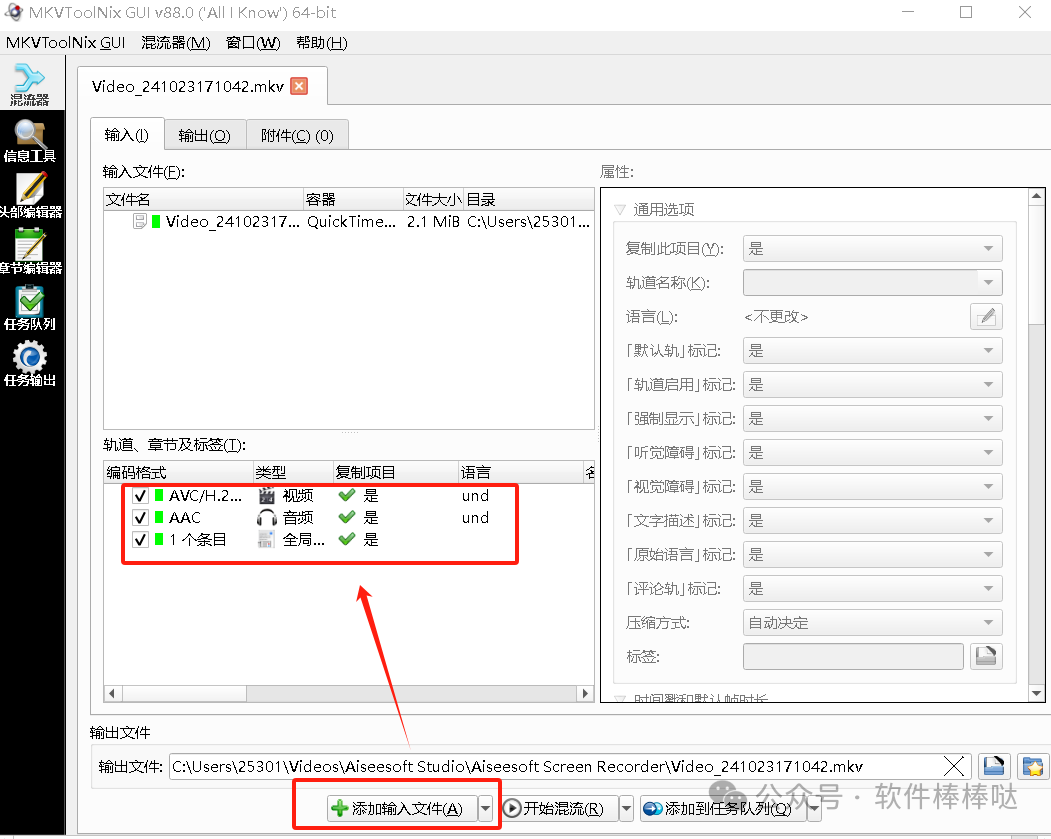The image size is (1051, 839).
Task: Switch to the 输入(I) tab
Action: (x=127, y=135)
